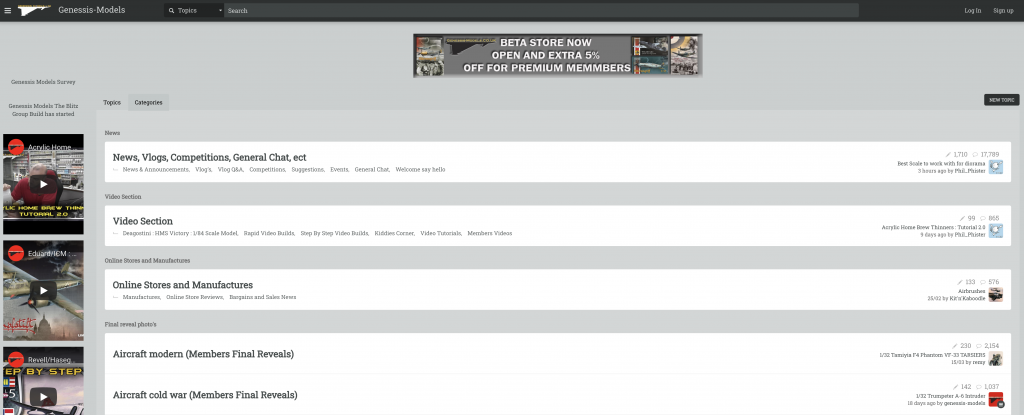Open Bargains and Sales News subcategory
The image size is (1024, 415).
263,297
